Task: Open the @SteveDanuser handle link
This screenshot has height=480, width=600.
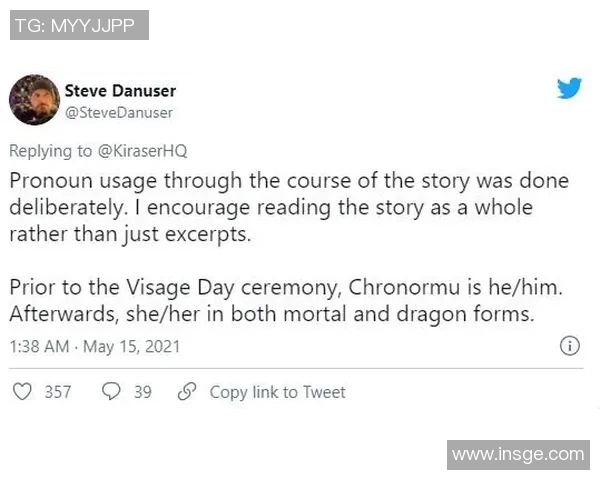Action: (x=118, y=112)
